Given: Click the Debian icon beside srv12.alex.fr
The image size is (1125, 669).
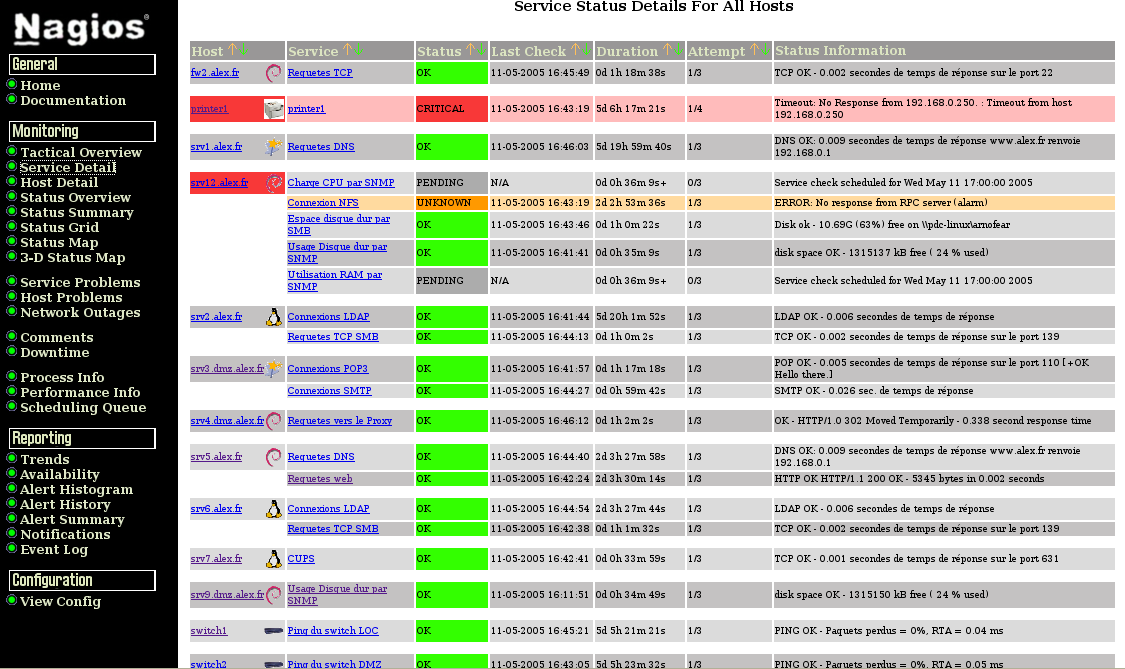Looking at the screenshot, I should pyautogui.click(x=273, y=183).
